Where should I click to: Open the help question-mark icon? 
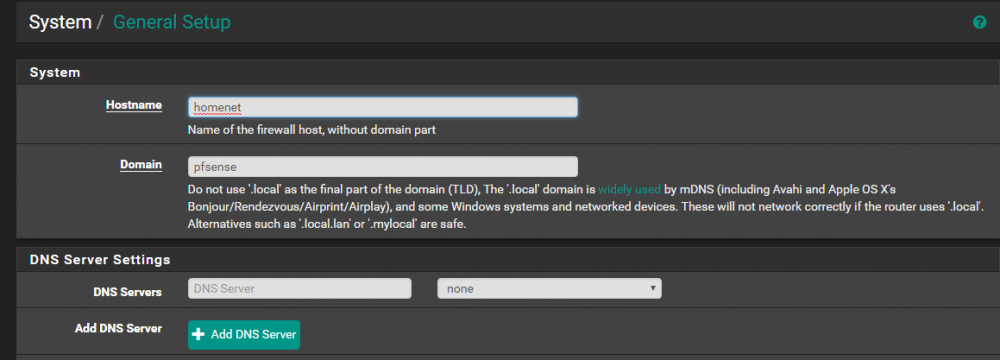979,22
